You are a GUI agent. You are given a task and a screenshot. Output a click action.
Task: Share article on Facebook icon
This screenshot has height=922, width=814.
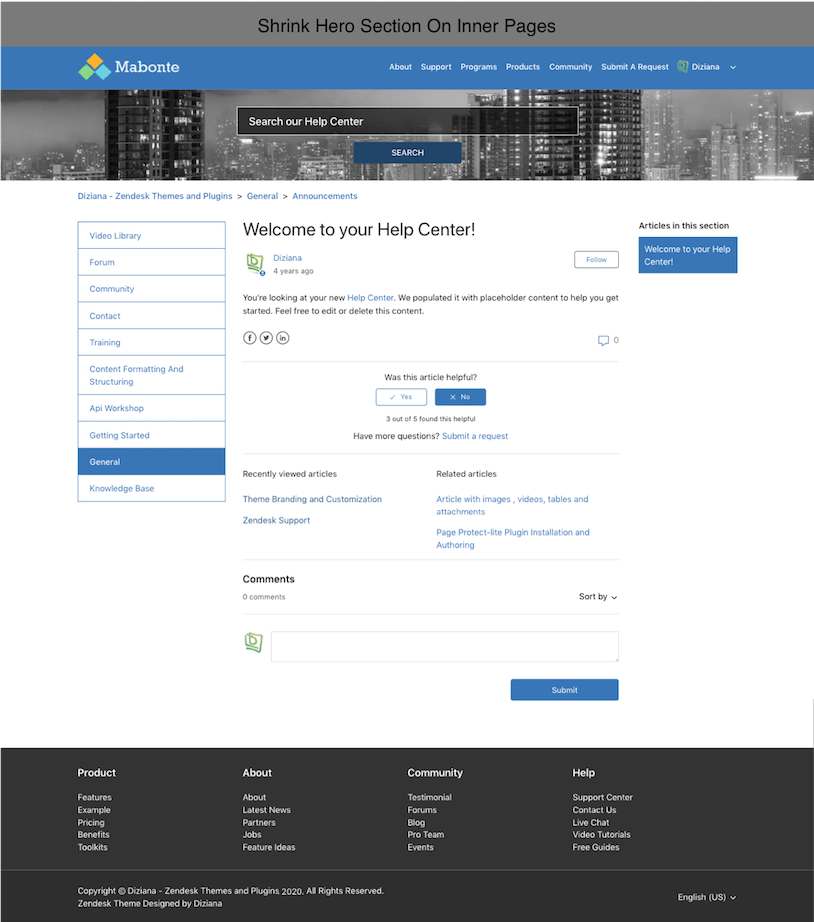coord(250,338)
